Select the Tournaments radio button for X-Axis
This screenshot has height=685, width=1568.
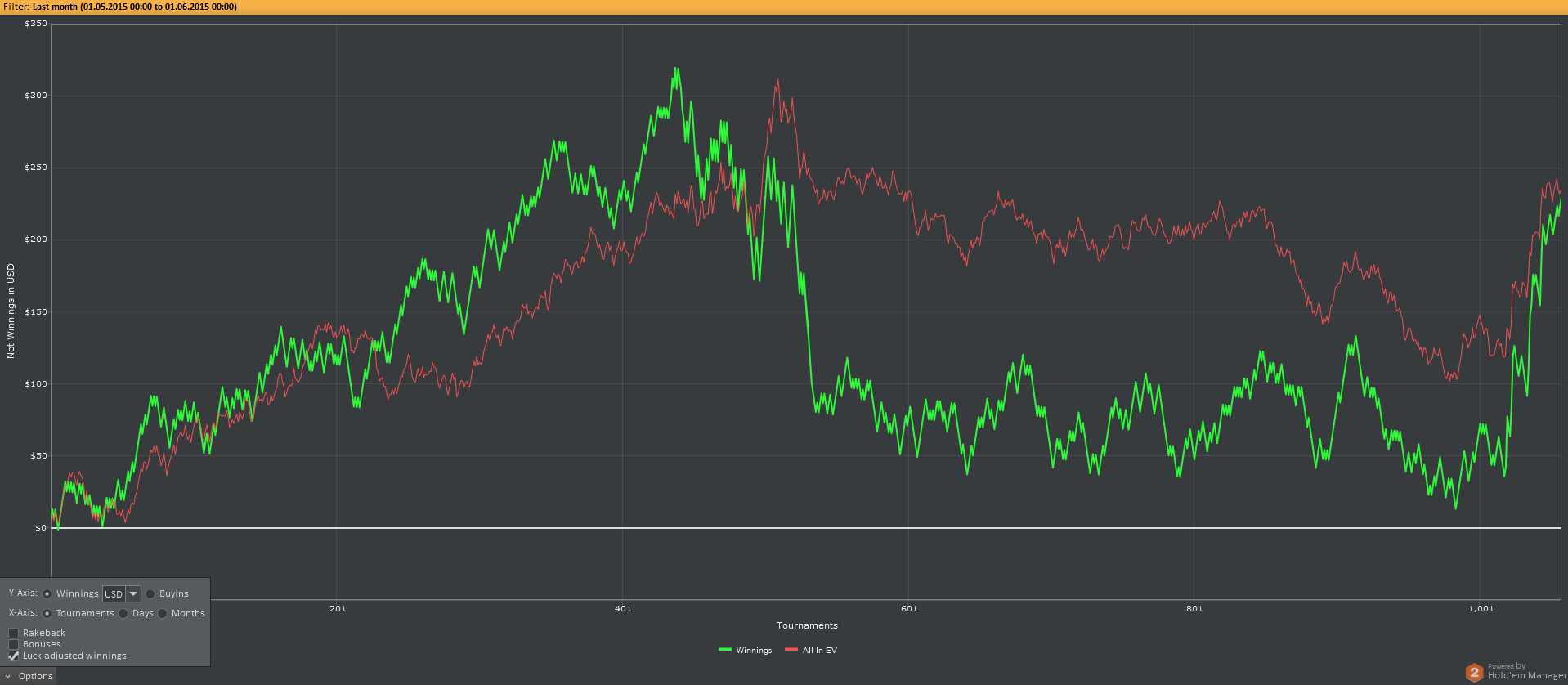[x=47, y=614]
